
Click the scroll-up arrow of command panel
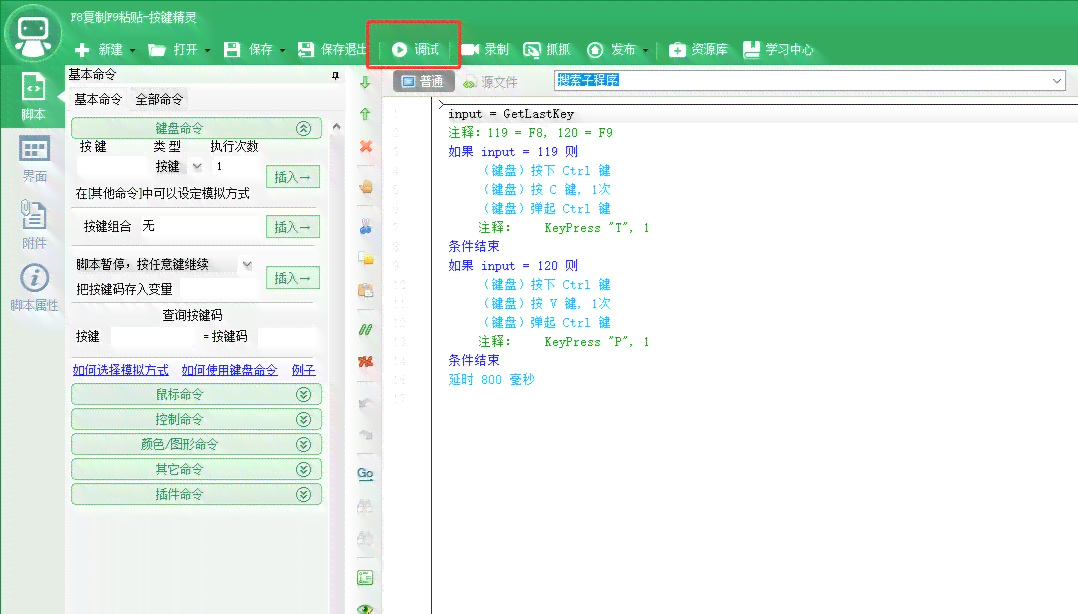coord(336,127)
